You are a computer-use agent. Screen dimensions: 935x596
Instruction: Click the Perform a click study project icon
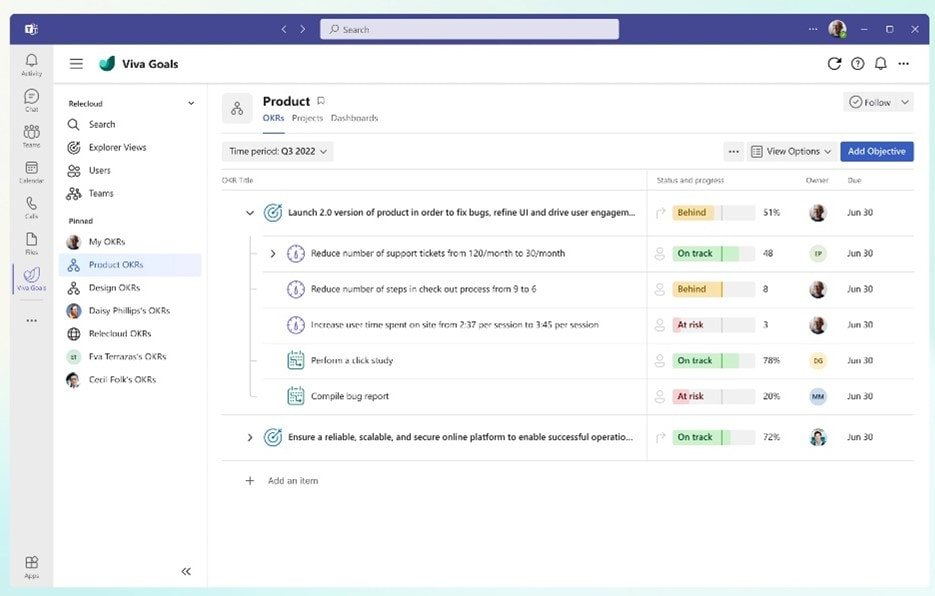296,360
